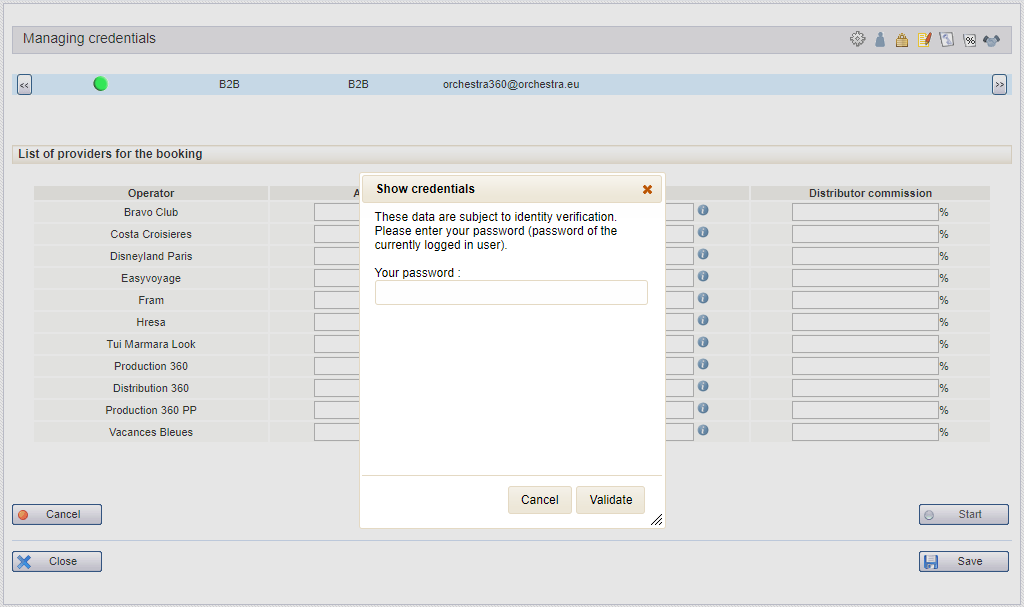1024x607 pixels.
Task: Click the percent commission icon
Action: (x=969, y=40)
